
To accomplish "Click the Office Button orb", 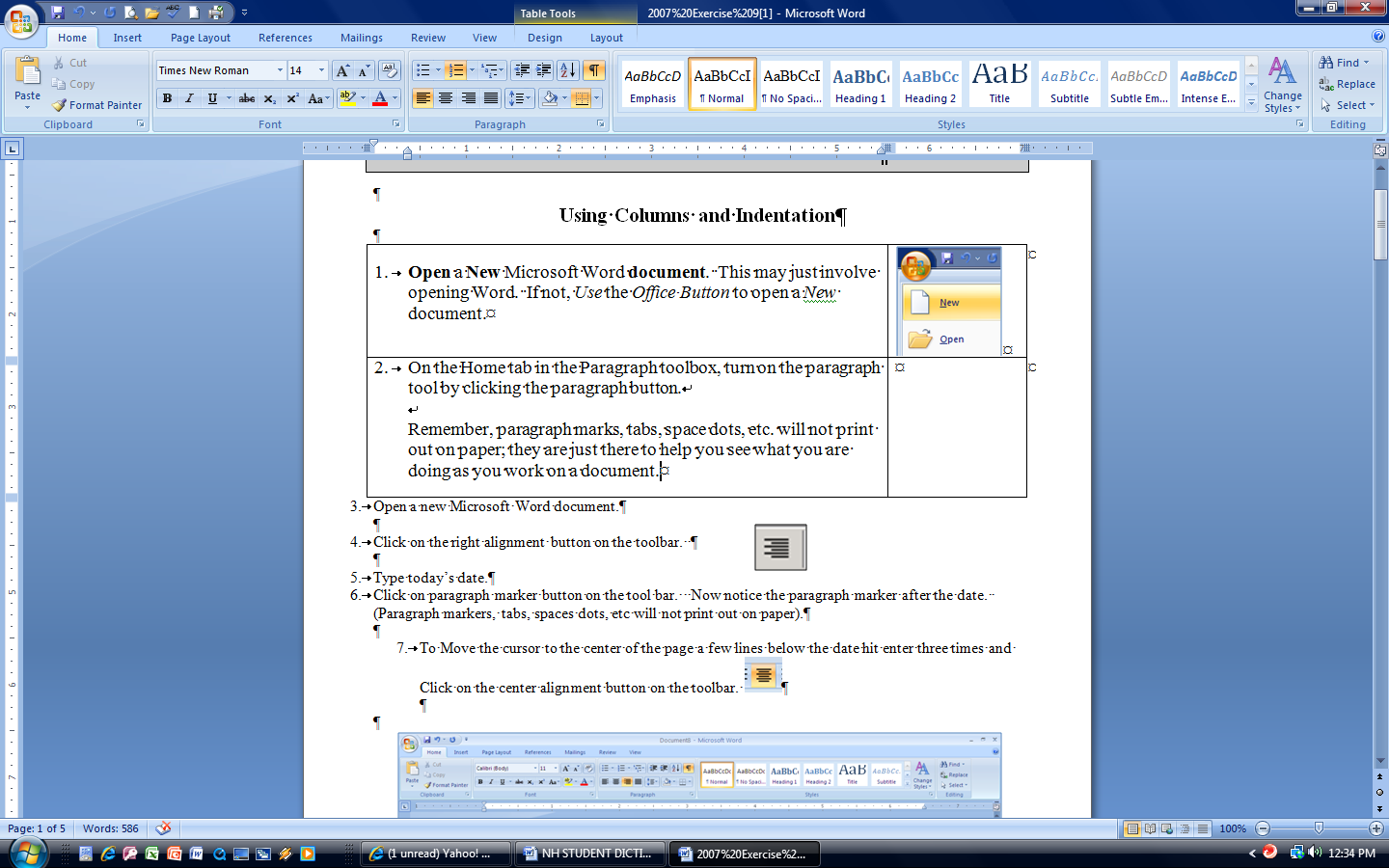I will [21, 20].
